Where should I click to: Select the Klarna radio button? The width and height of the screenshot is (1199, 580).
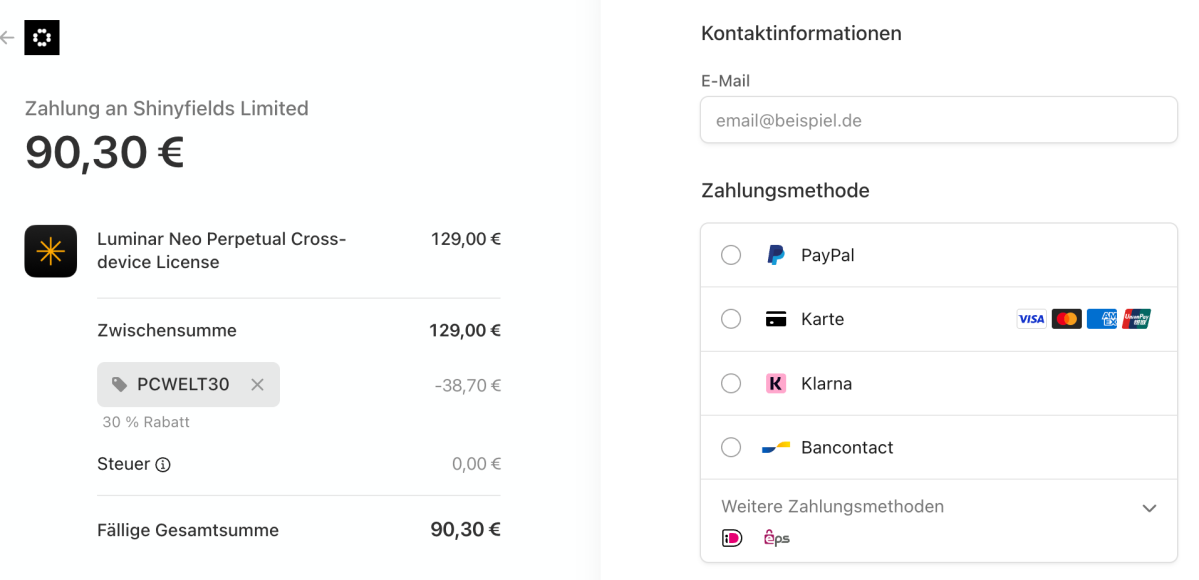[x=731, y=383]
